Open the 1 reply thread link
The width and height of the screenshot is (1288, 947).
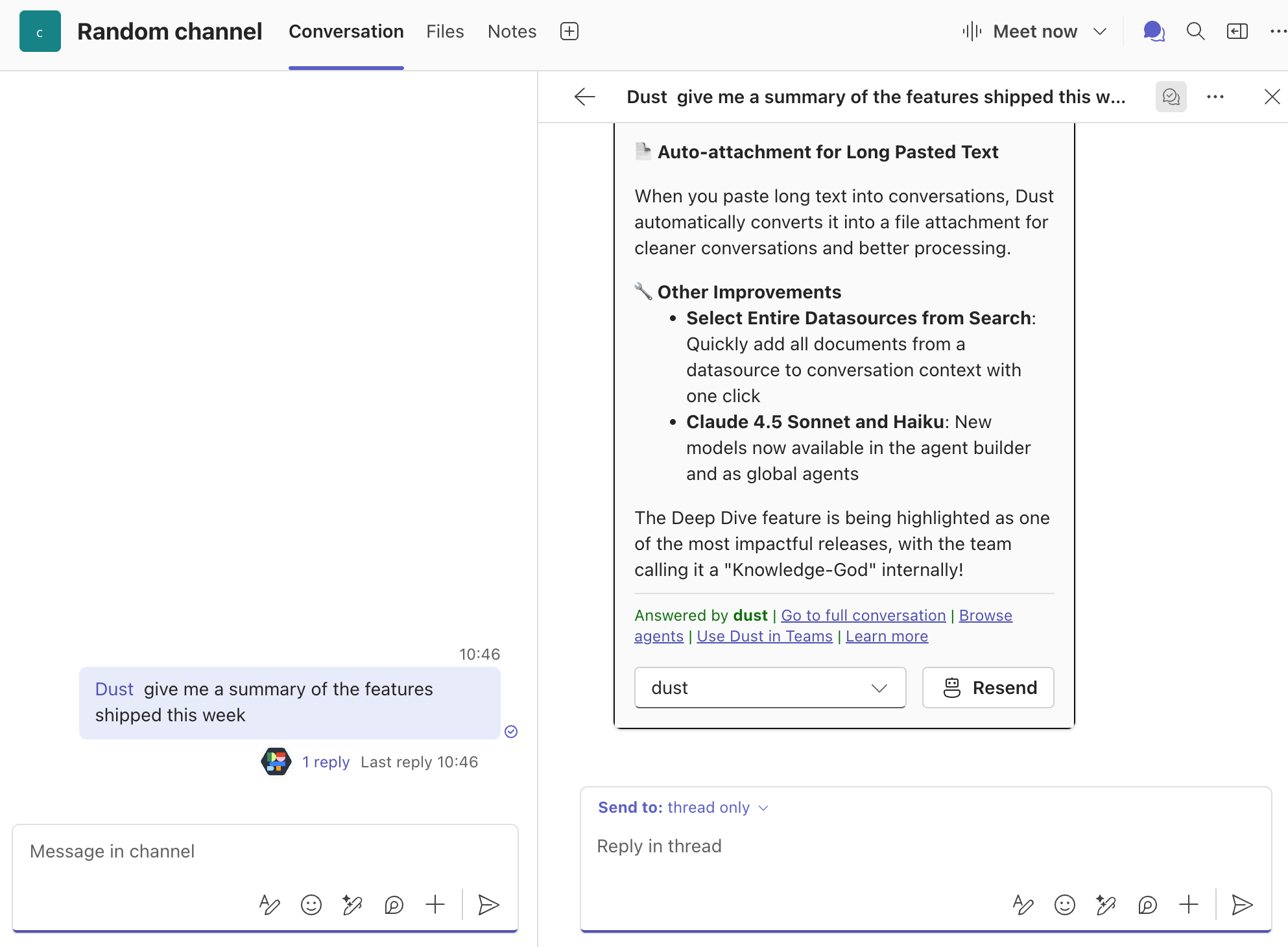click(326, 762)
